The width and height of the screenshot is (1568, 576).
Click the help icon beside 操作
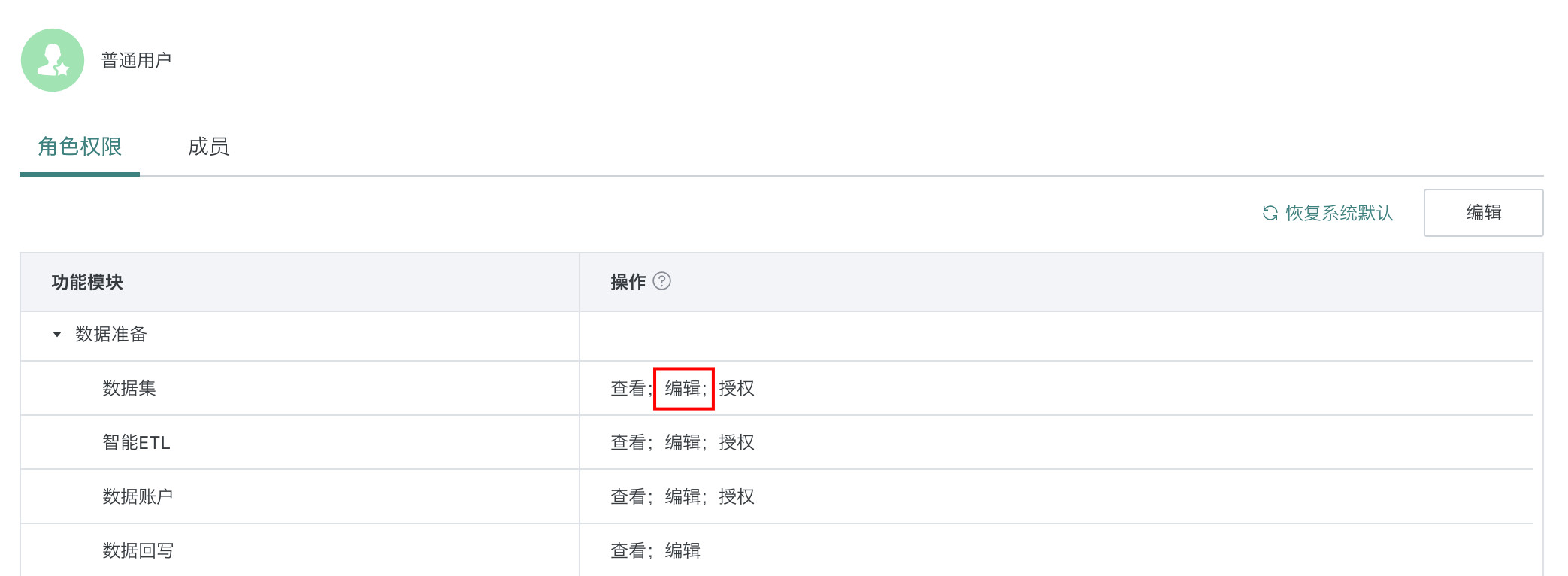pos(661,281)
